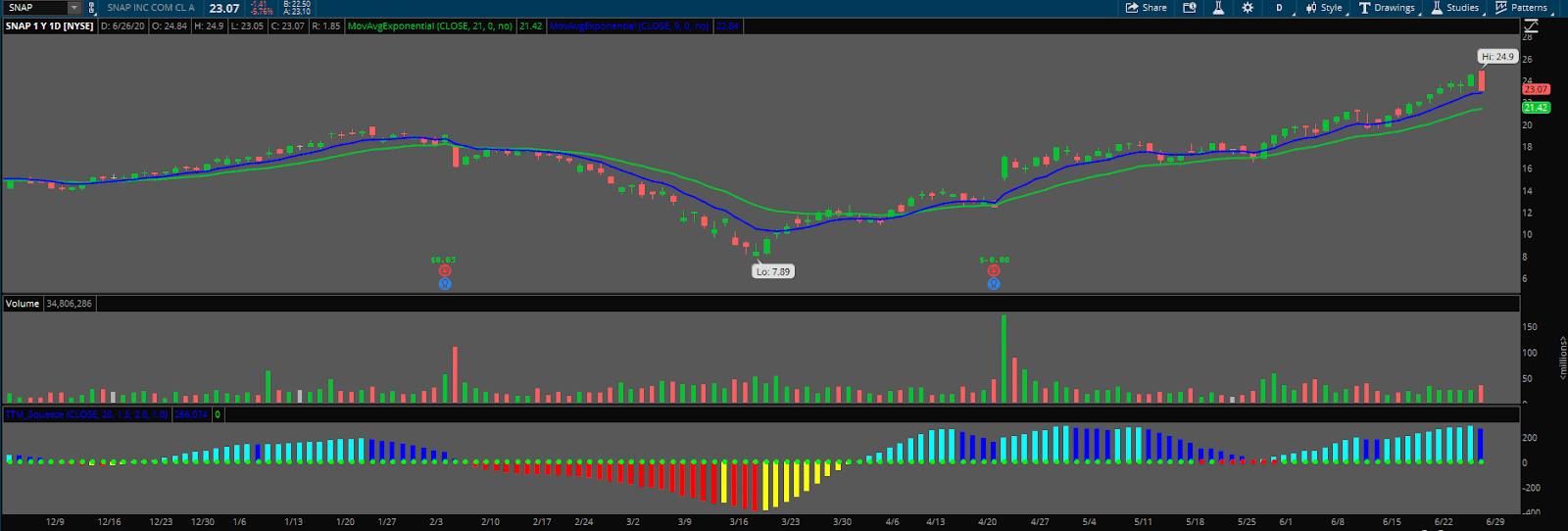Viewport: 1568px width, 531px height.
Task: Open chart settings gear icon
Action: pos(1248,8)
